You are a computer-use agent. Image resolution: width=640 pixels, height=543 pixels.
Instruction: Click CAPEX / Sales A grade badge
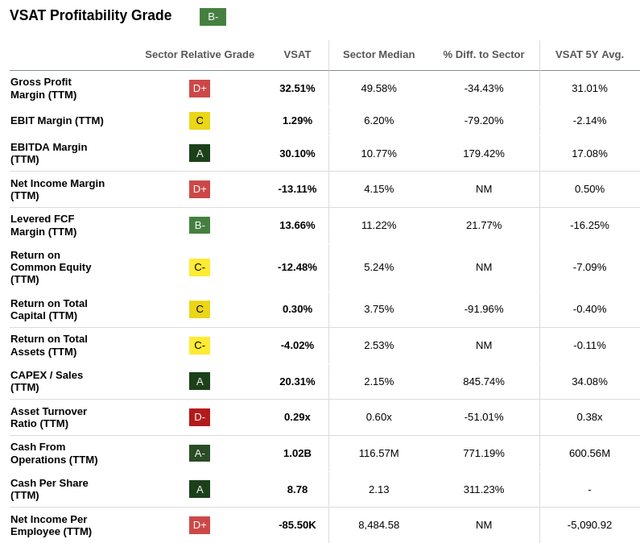[x=199, y=381]
